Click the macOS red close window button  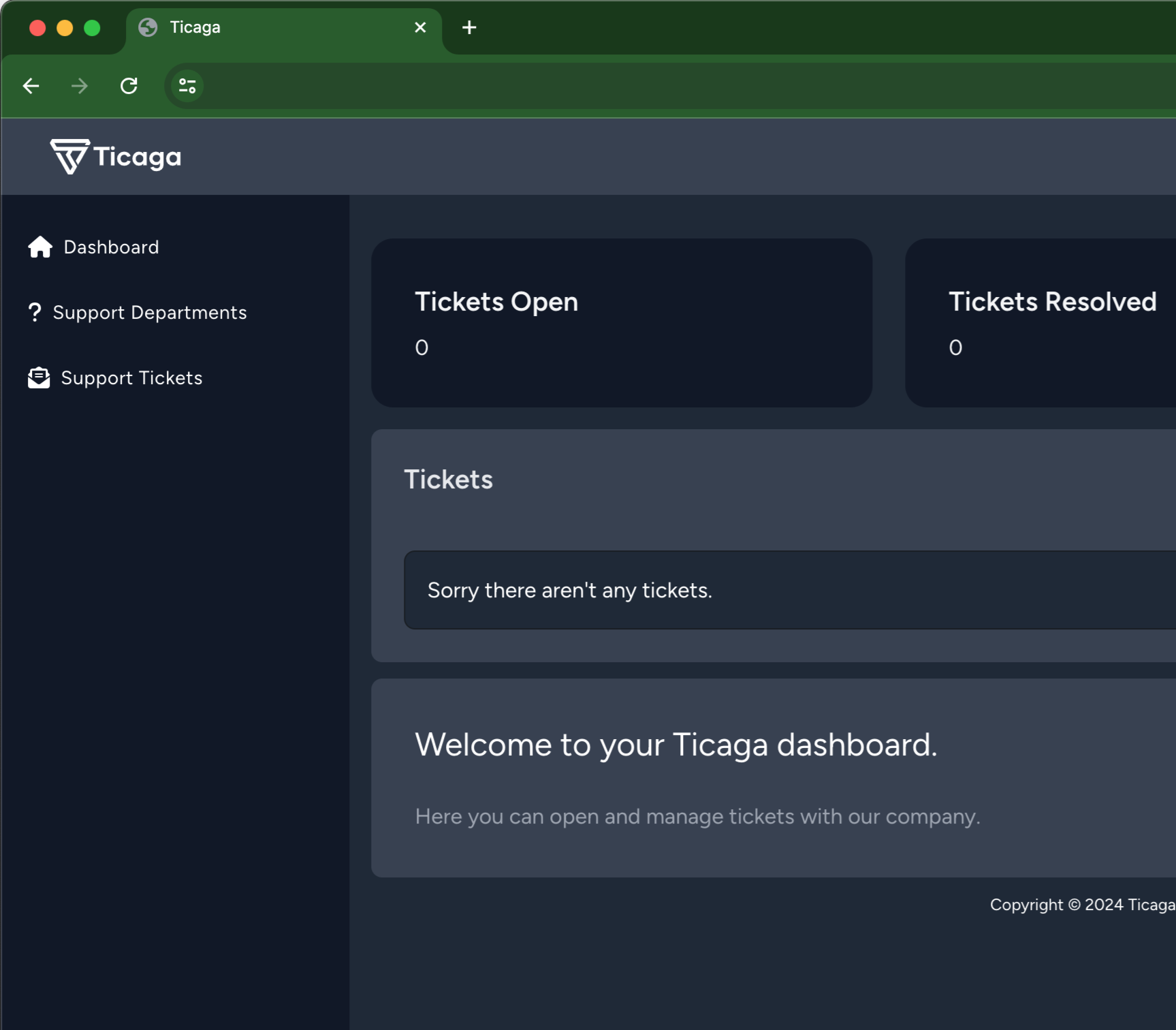pyautogui.click(x=37, y=28)
